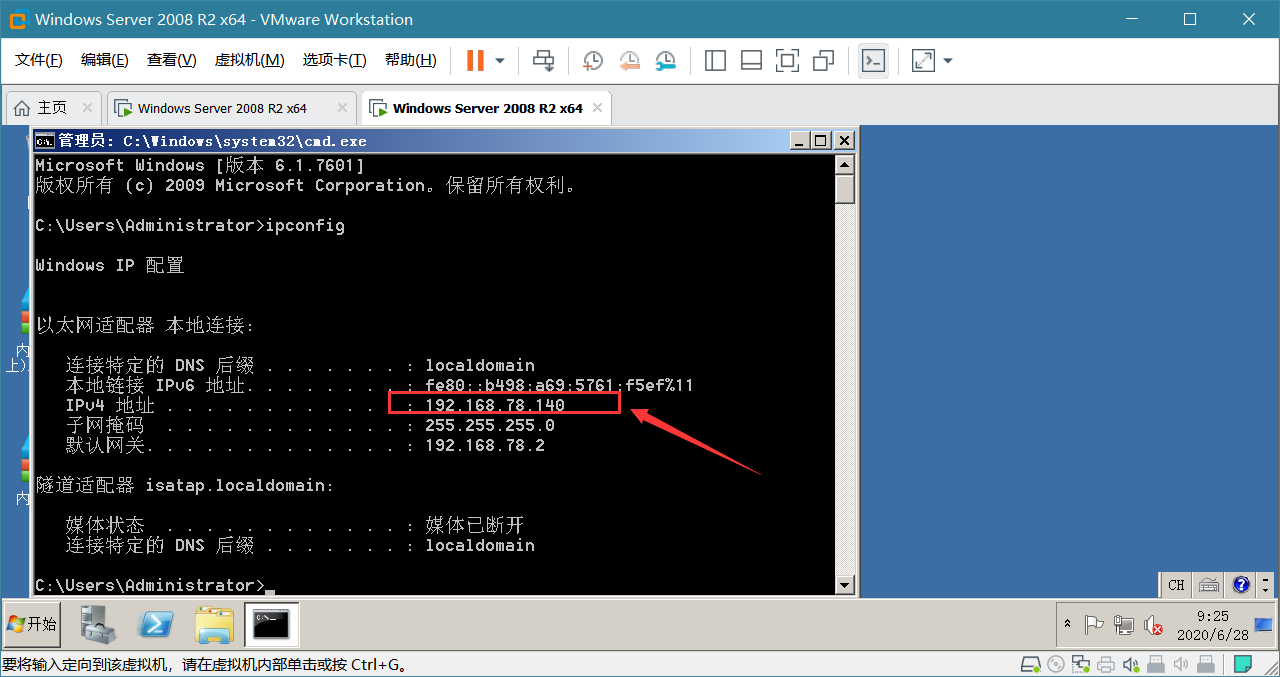This screenshot has height=677, width=1280.
Task: Open the 虚拟机(M) menu
Action: tap(249, 60)
